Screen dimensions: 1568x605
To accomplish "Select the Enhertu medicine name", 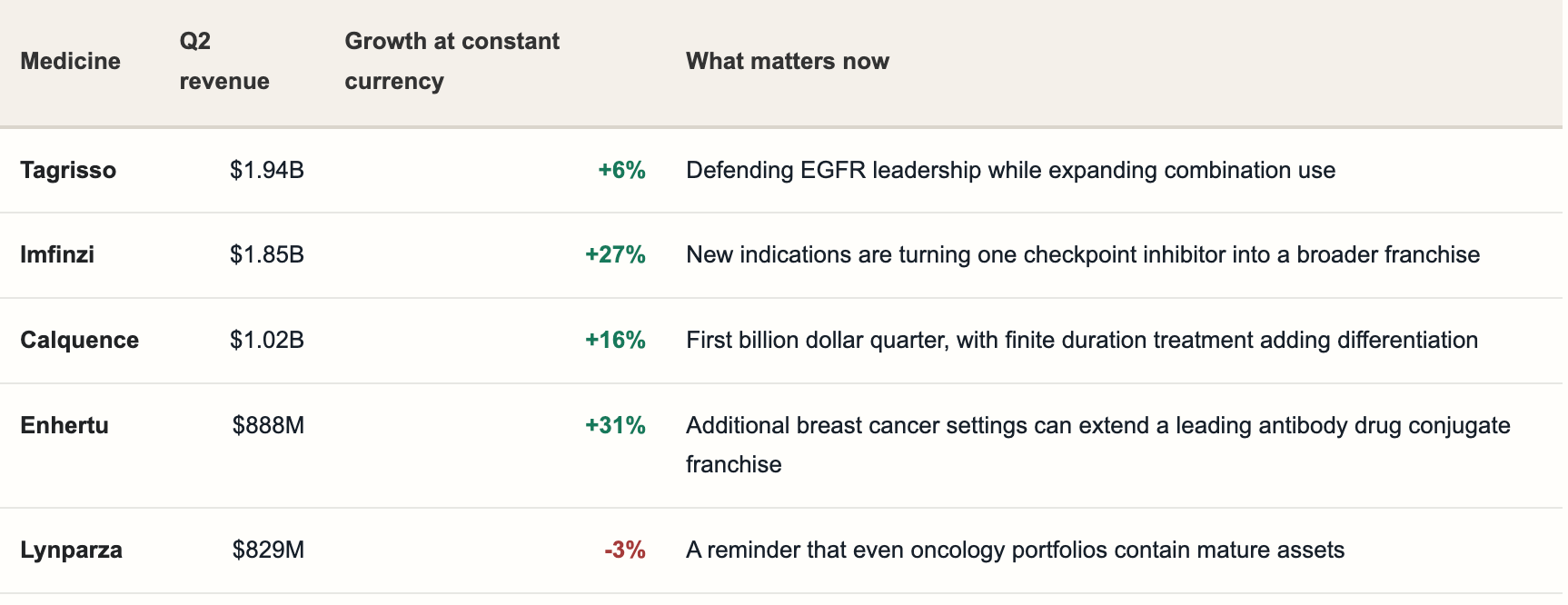I will coord(65,425).
